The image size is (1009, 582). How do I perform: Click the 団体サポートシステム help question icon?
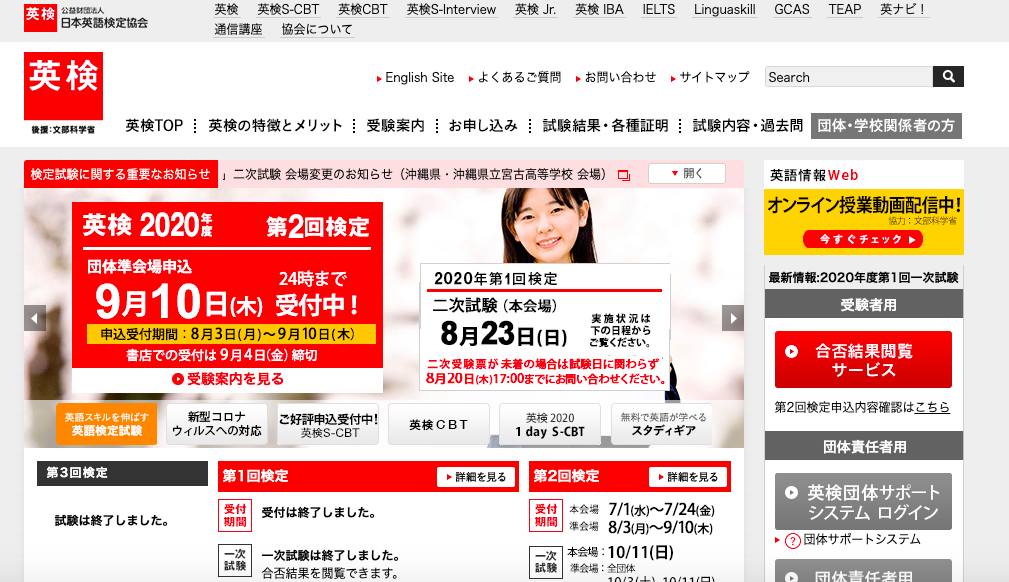(792, 540)
